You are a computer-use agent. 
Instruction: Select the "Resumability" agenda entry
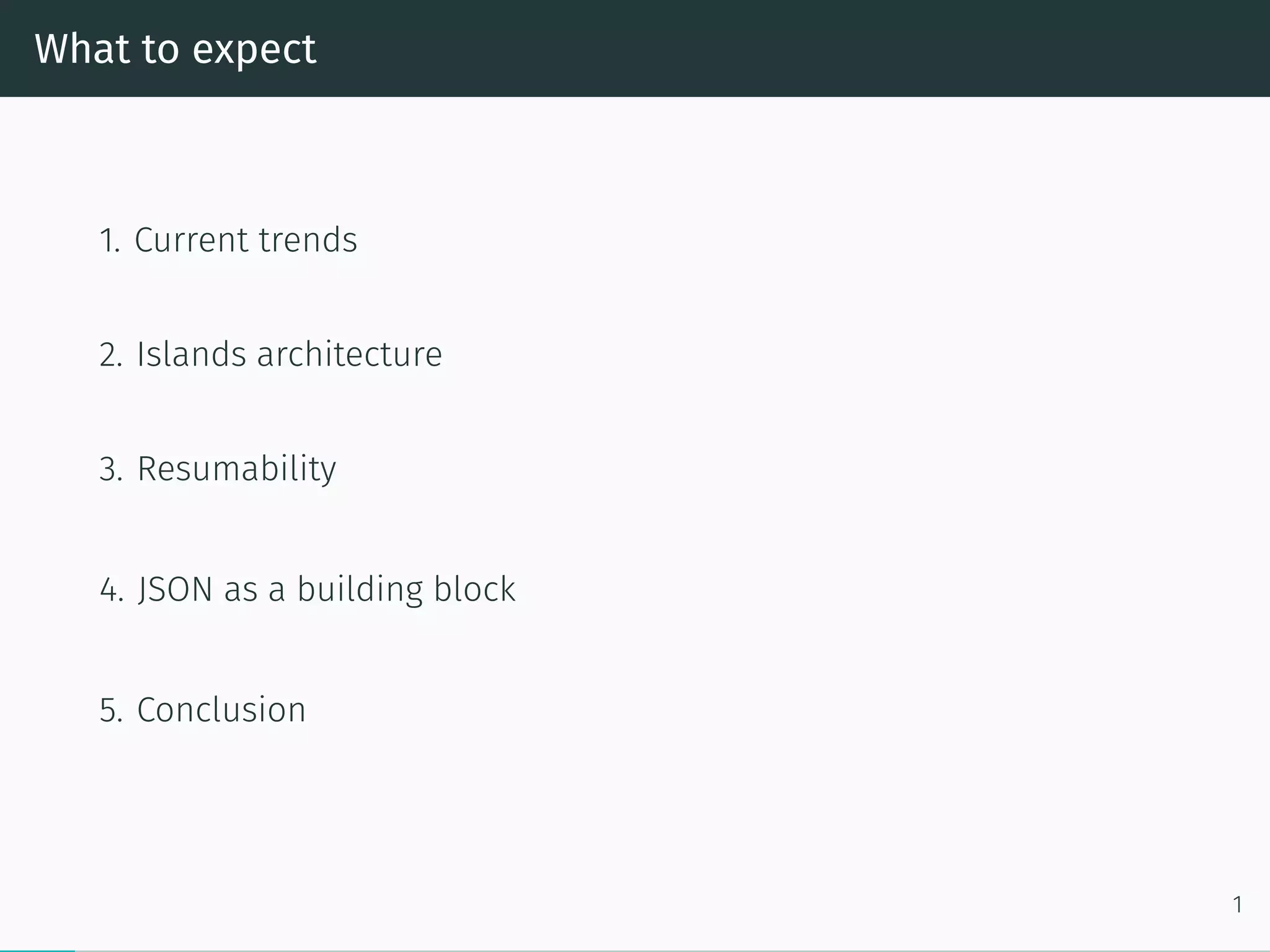pyautogui.click(x=236, y=469)
